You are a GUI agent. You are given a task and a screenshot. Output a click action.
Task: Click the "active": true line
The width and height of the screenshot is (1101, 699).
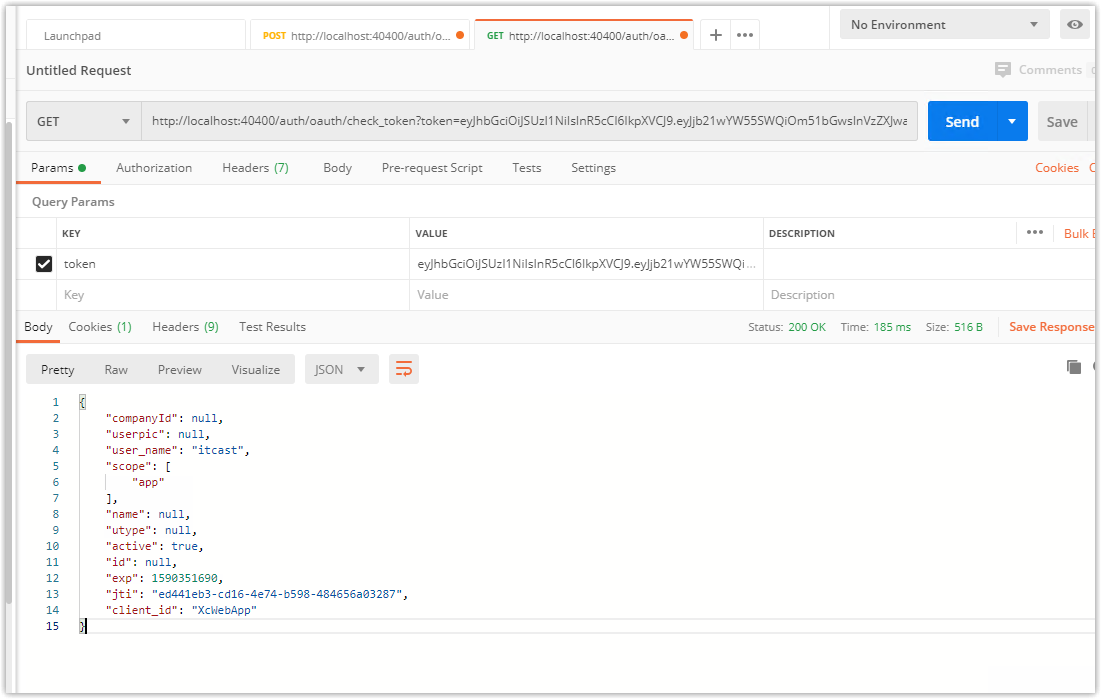(154, 547)
